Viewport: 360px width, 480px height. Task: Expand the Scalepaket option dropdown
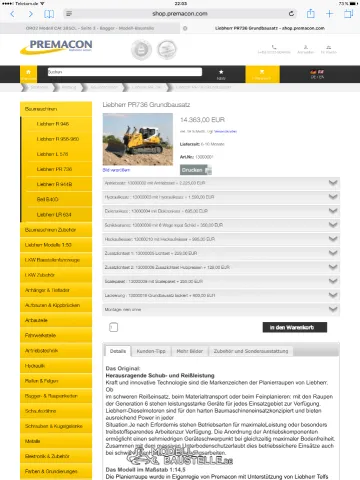pyautogui.click(x=221, y=281)
